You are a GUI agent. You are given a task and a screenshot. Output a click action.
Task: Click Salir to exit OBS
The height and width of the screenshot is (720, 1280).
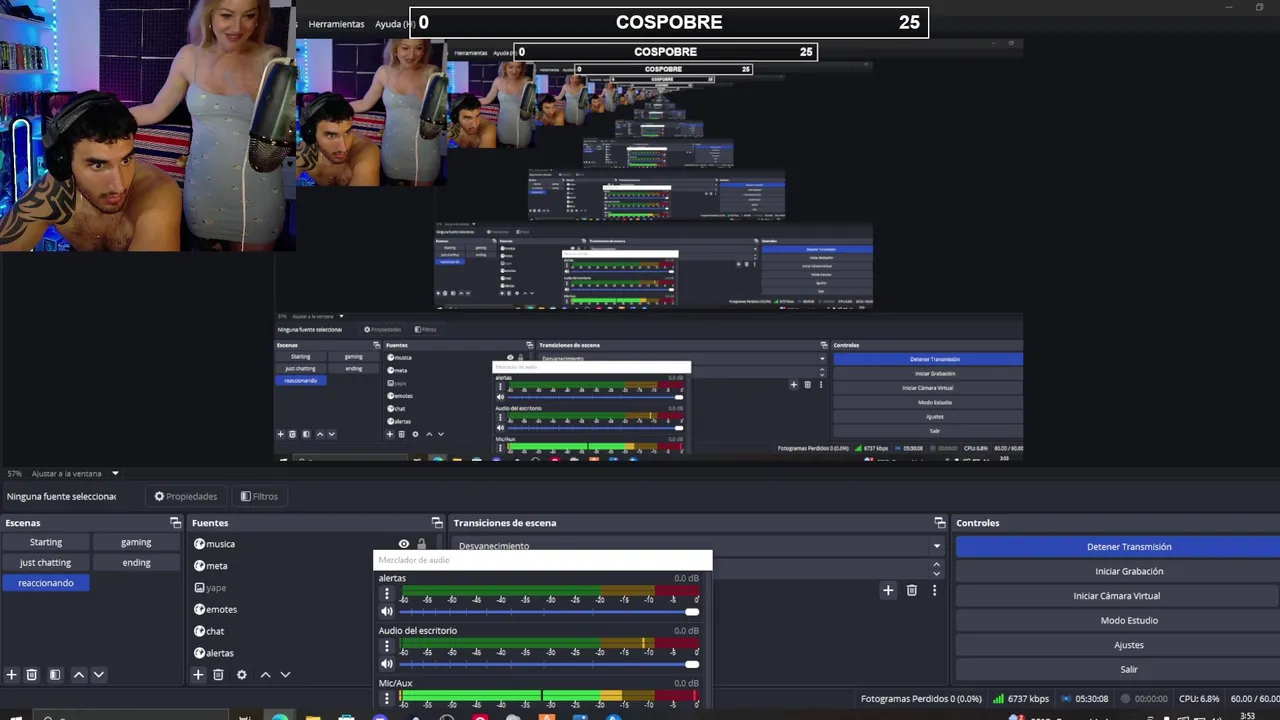coord(1118,669)
